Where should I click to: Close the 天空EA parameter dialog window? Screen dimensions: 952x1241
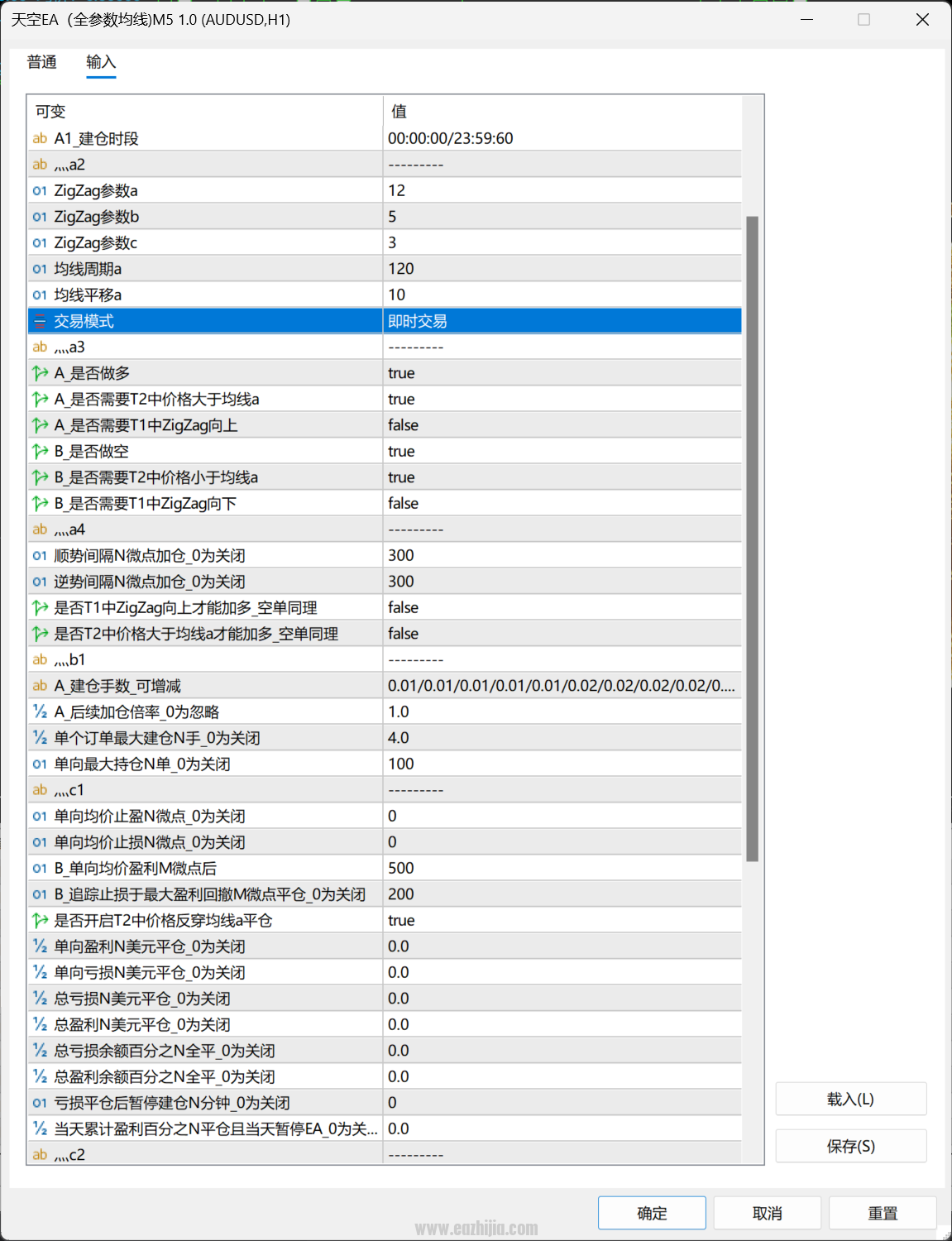pyautogui.click(x=922, y=19)
